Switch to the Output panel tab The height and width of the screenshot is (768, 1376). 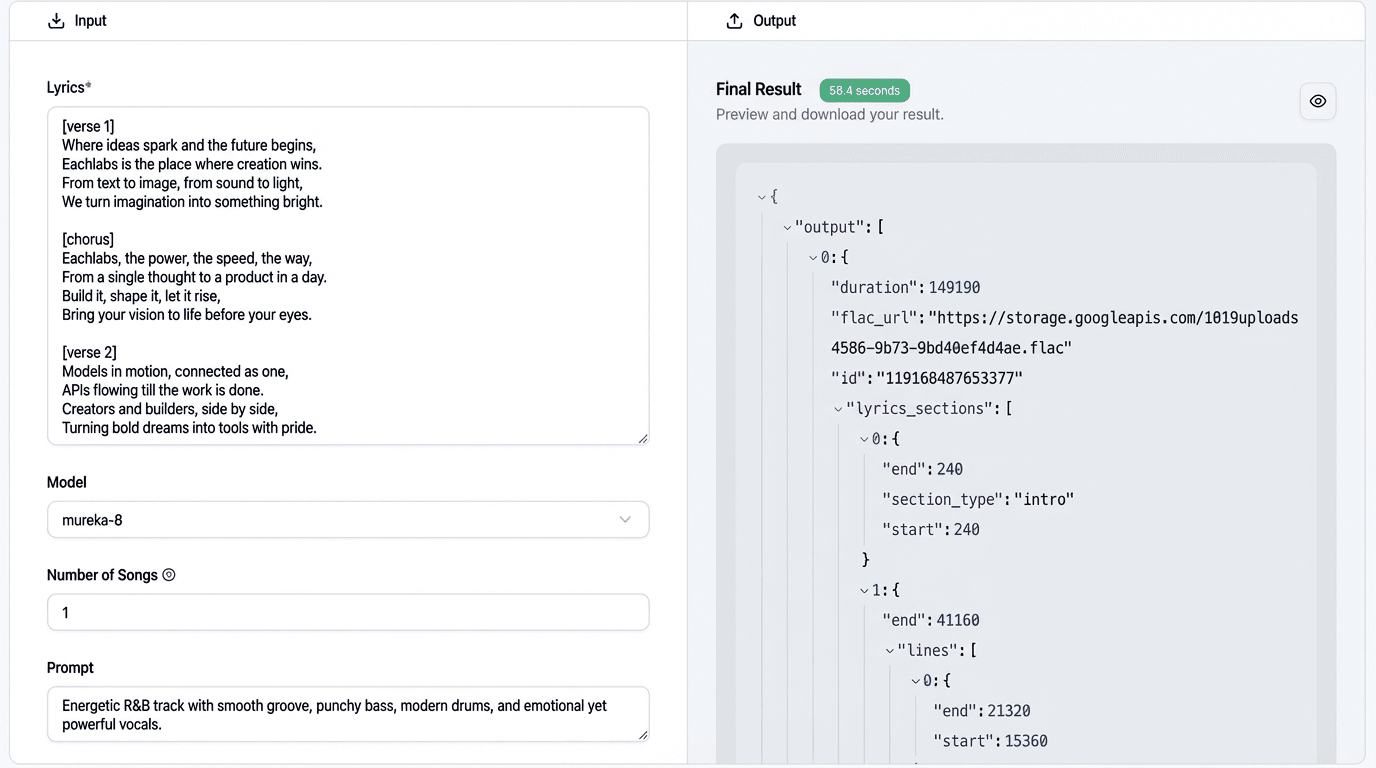point(774,21)
